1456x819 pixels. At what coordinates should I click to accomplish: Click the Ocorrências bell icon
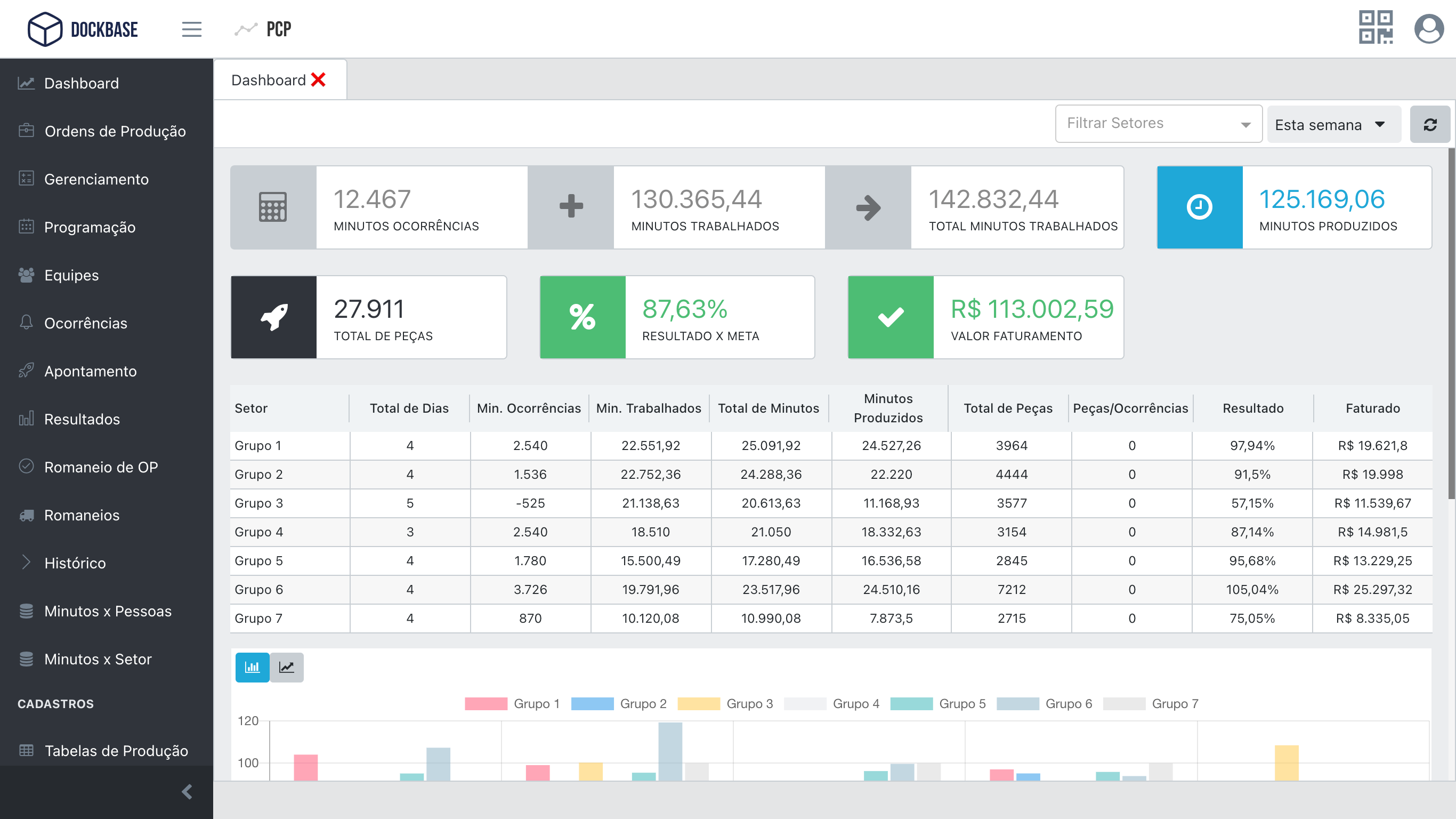[26, 323]
